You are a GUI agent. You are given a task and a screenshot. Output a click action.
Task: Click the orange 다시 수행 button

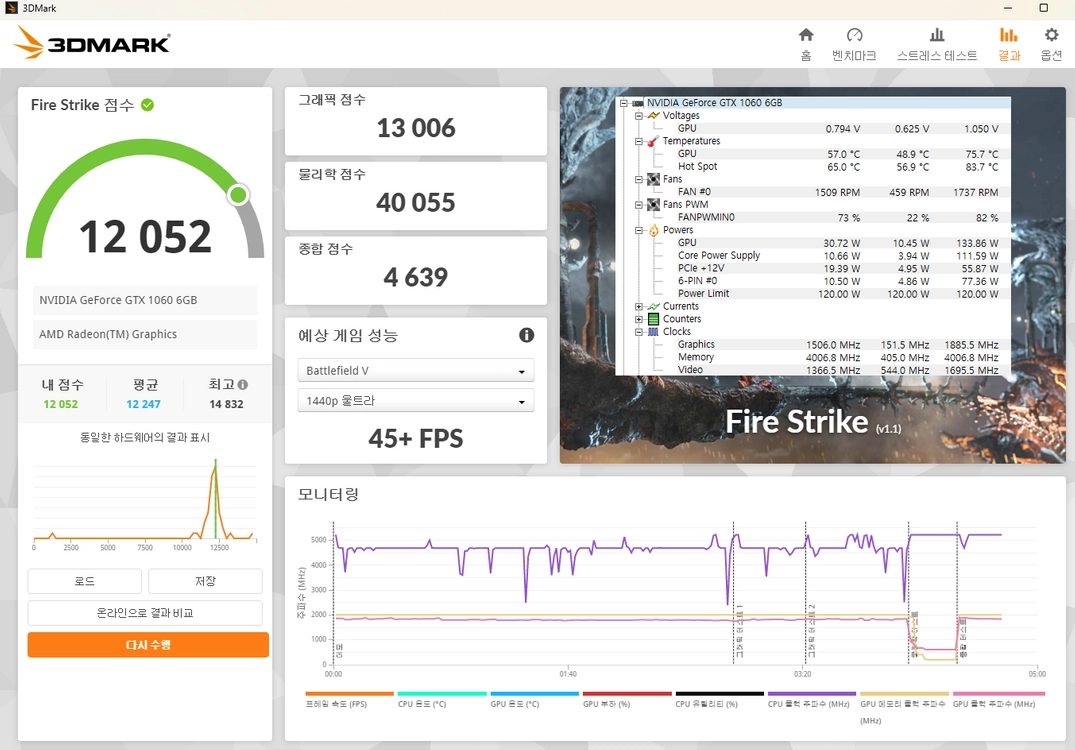(148, 644)
